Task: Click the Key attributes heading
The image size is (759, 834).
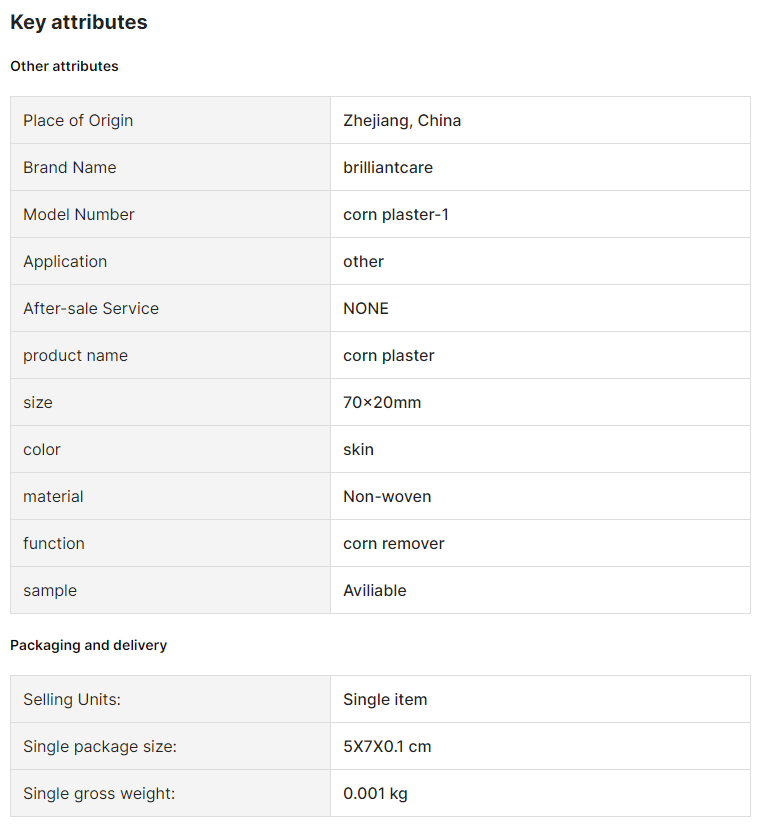Action: [79, 22]
